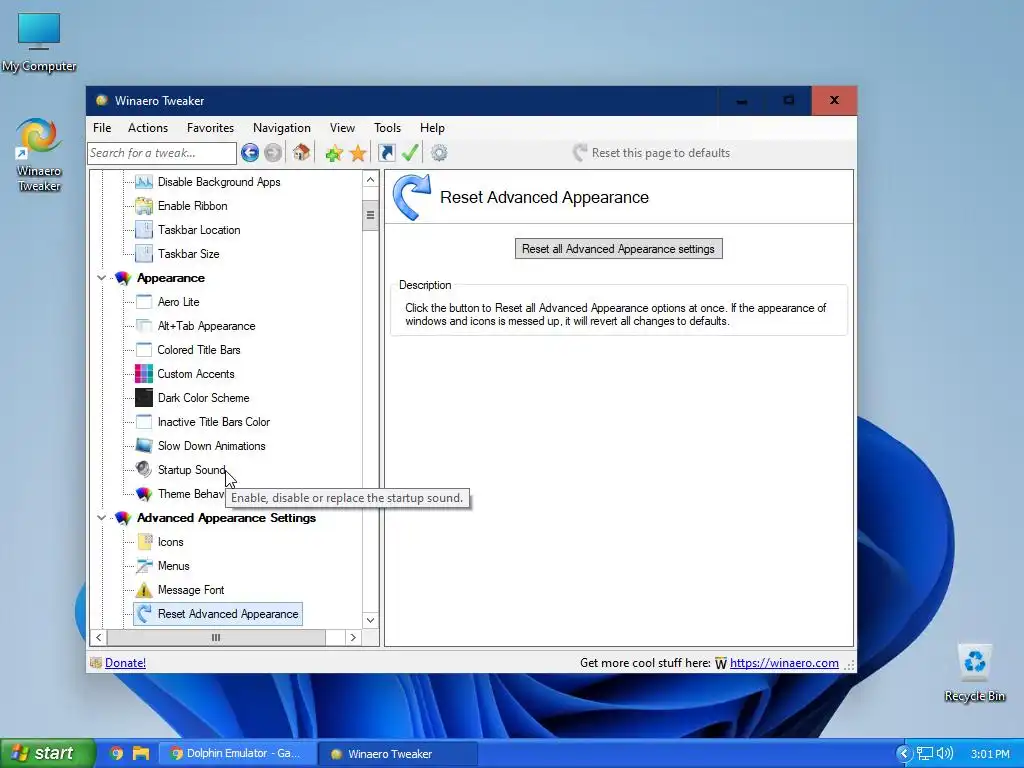The image size is (1024, 768).
Task: Click the Taskbar Location tree icon
Action: coord(144,230)
